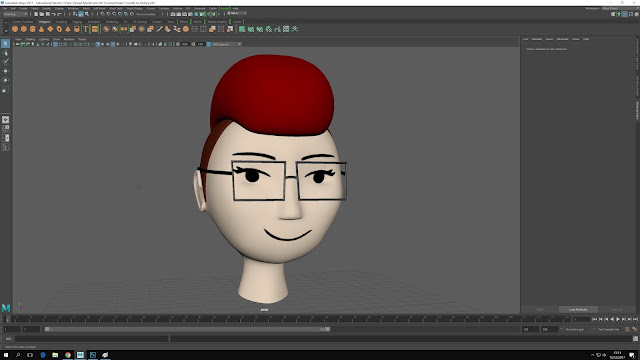Image resolution: width=640 pixels, height=360 pixels.
Task: Open the No Anim Layer dropdown
Action: tap(578, 329)
